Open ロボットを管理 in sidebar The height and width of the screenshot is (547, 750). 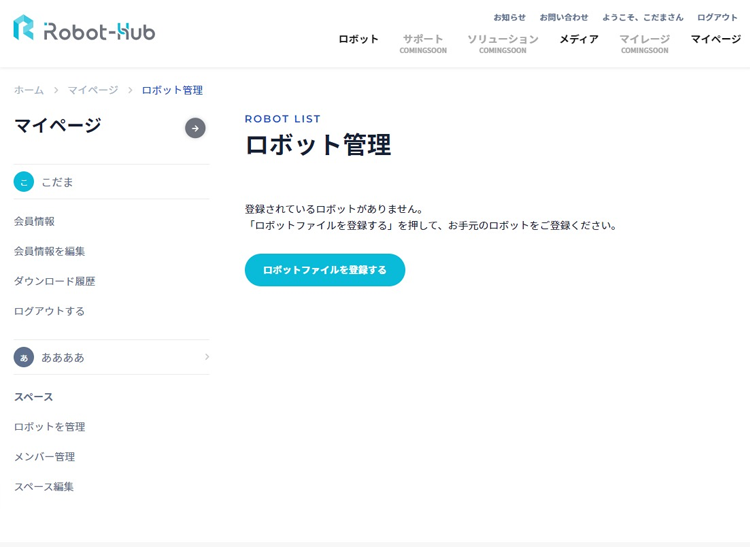(49, 427)
